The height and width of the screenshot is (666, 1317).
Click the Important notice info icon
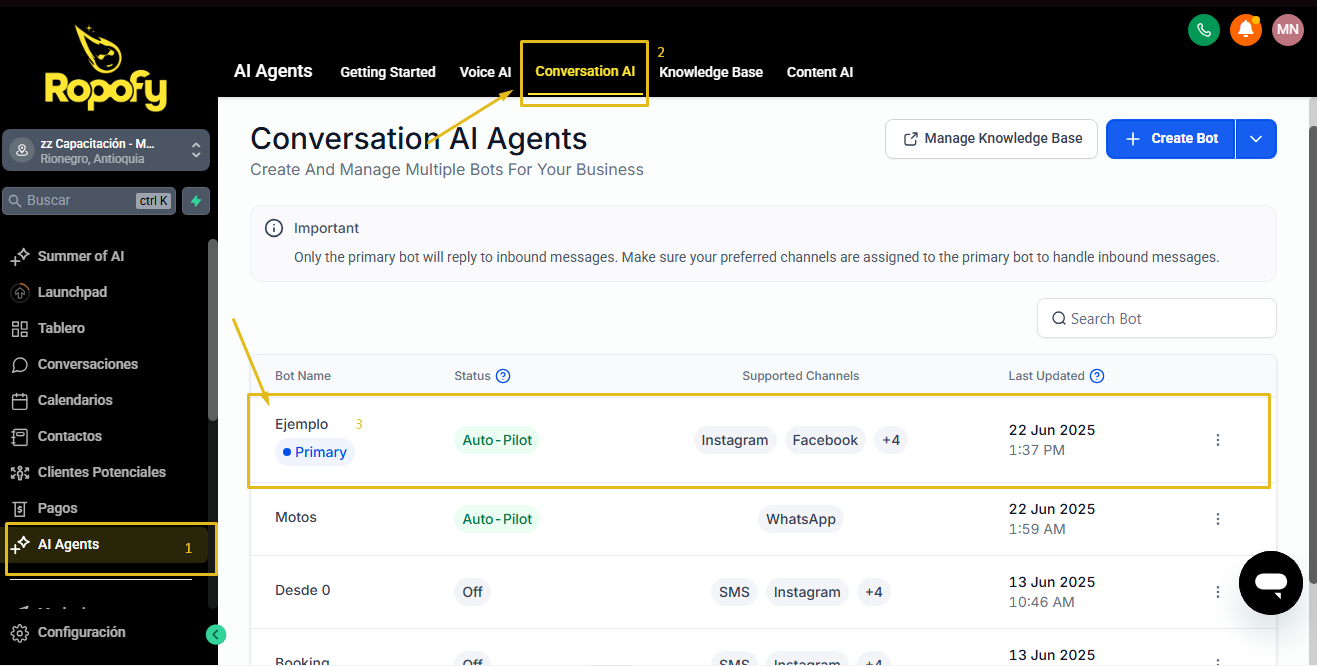point(274,229)
